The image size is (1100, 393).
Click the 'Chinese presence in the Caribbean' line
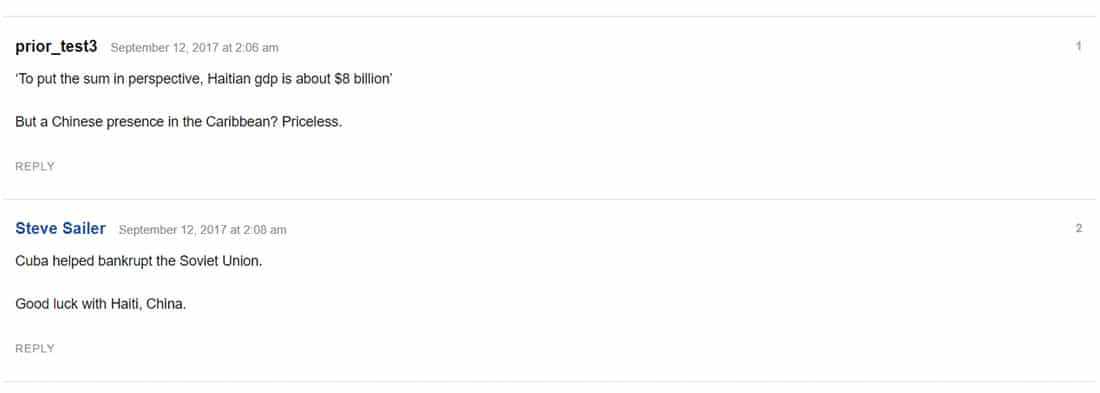[179, 121]
